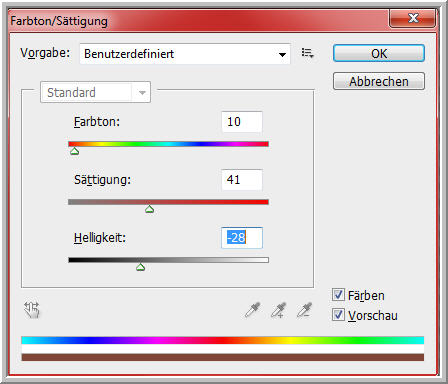
Task: Click the Sättigung slider handle
Action: point(149,209)
